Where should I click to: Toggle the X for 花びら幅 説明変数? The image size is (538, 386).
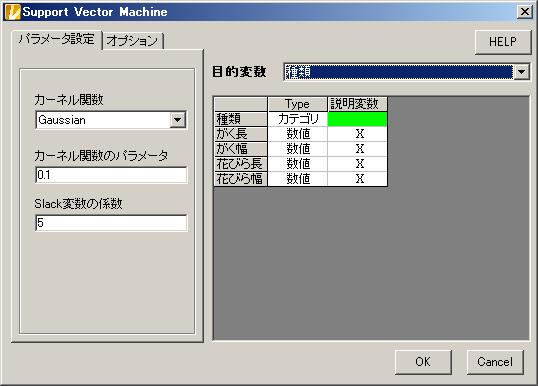pyautogui.click(x=357, y=179)
